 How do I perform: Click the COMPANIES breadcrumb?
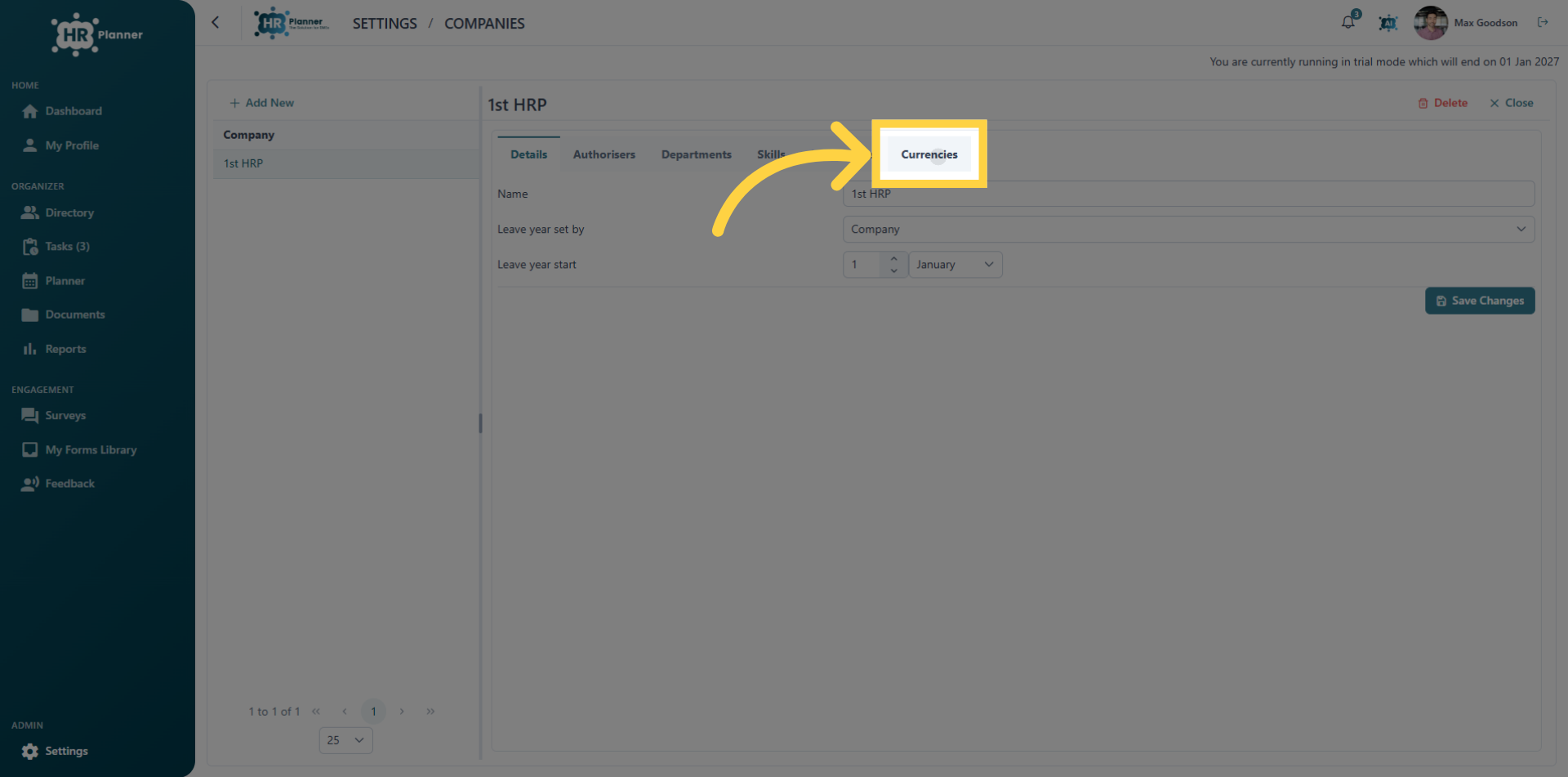484,24
